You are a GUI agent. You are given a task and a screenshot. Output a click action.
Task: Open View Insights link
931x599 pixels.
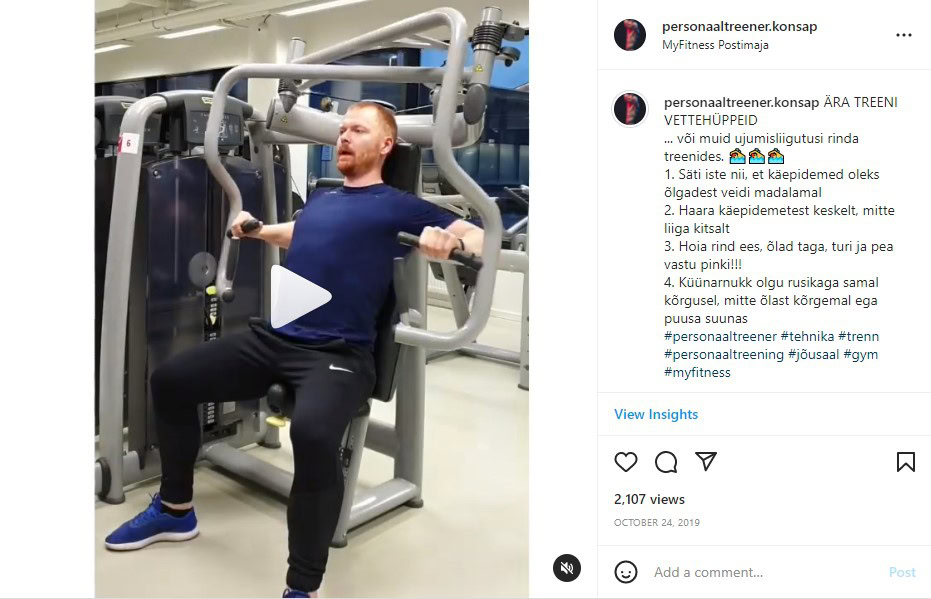(656, 414)
